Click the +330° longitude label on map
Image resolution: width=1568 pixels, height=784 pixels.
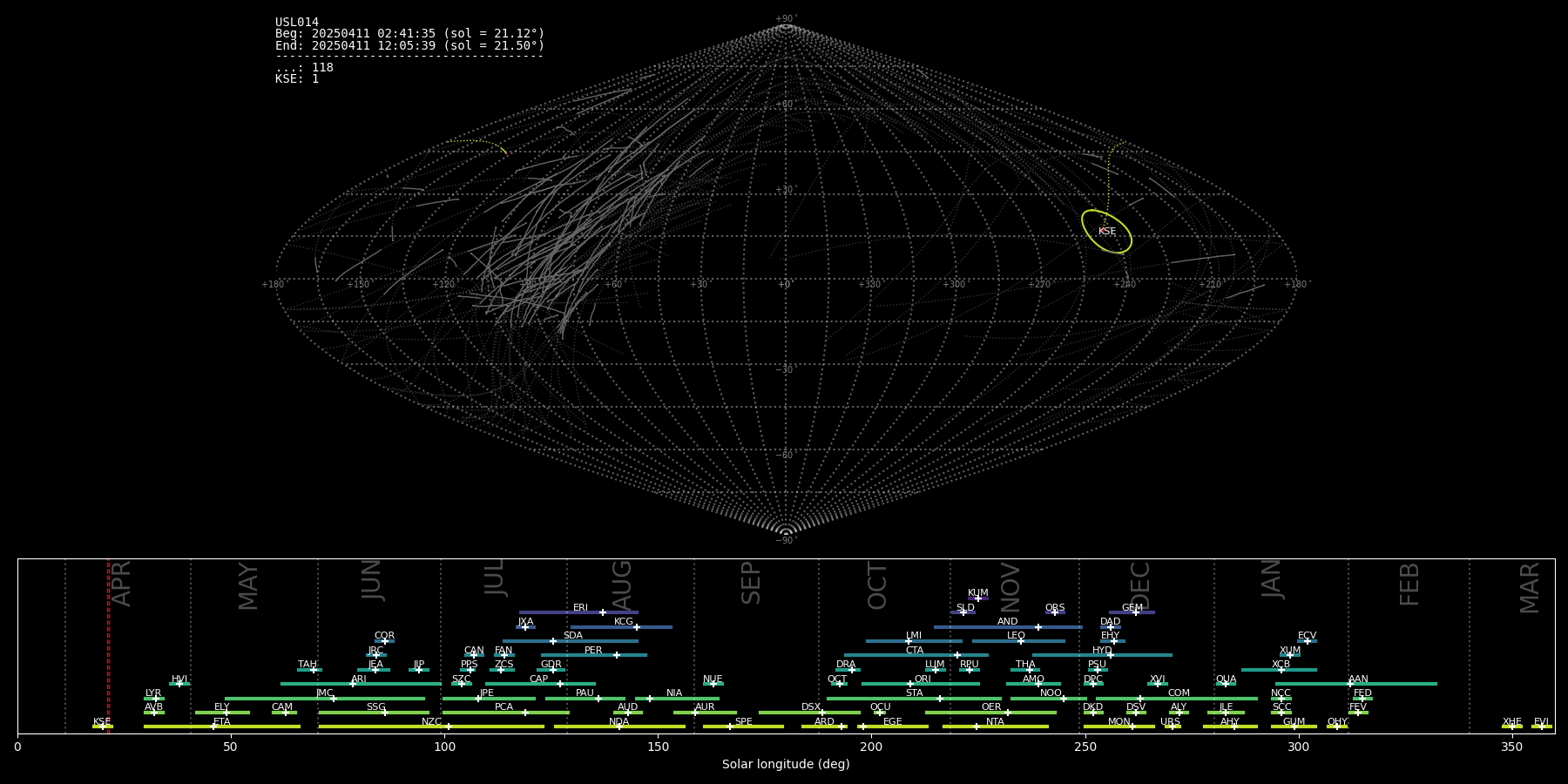pos(869,284)
